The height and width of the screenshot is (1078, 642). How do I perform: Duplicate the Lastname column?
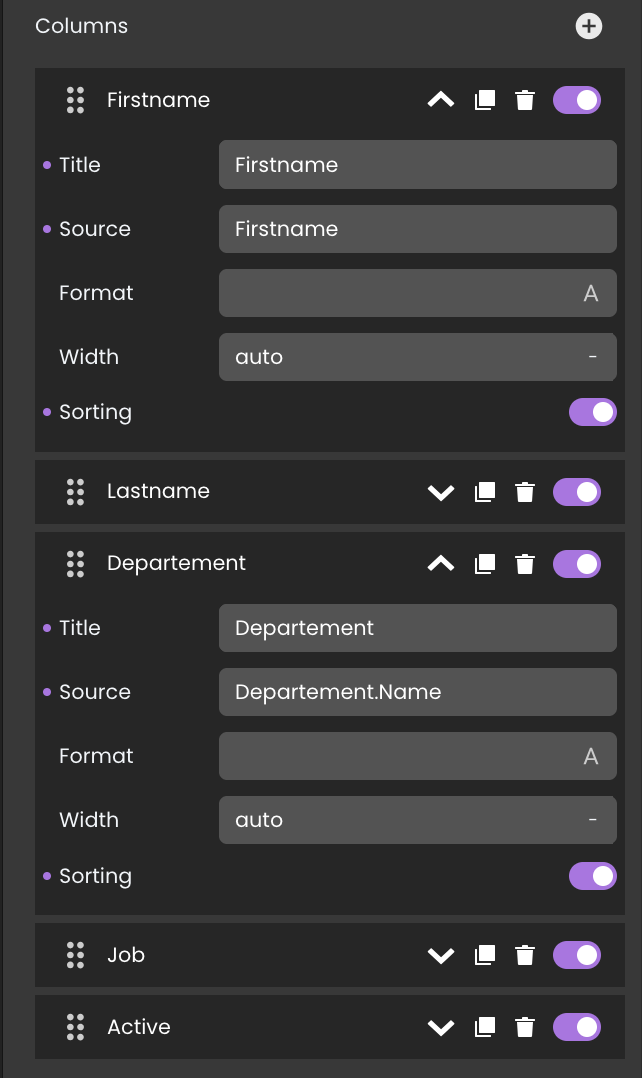click(x=485, y=491)
